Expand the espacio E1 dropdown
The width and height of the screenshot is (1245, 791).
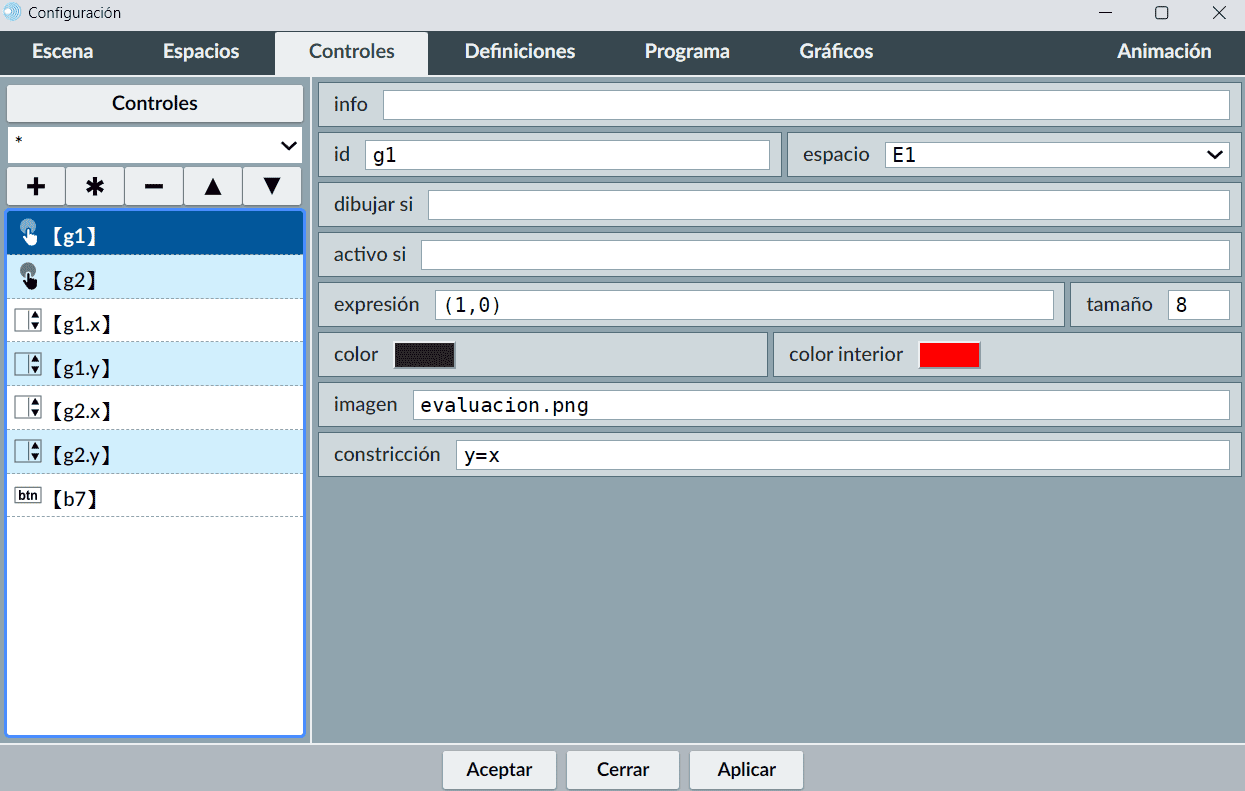pyautogui.click(x=1057, y=155)
